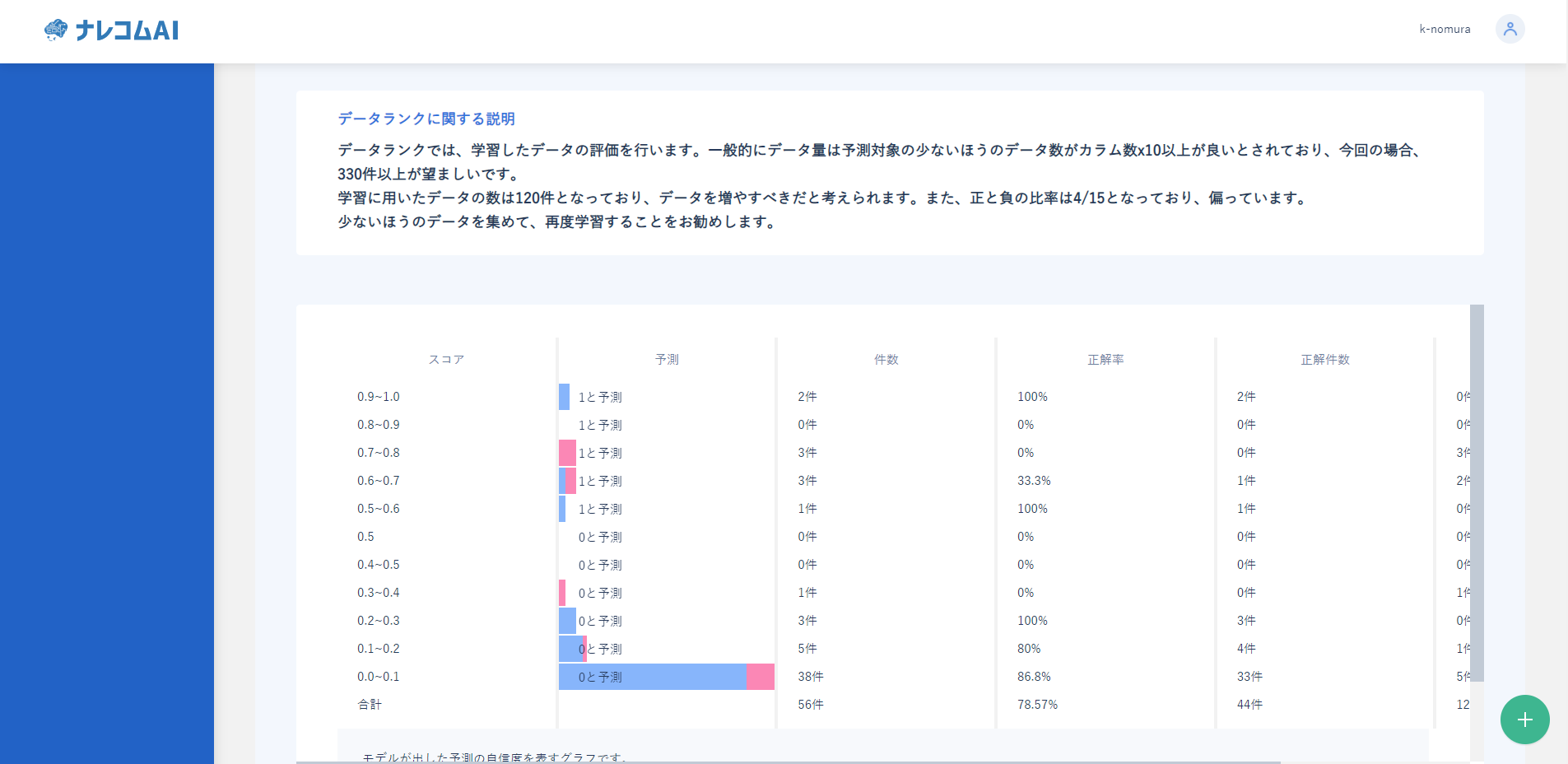Click the 正解件数 column header

tap(1325, 359)
